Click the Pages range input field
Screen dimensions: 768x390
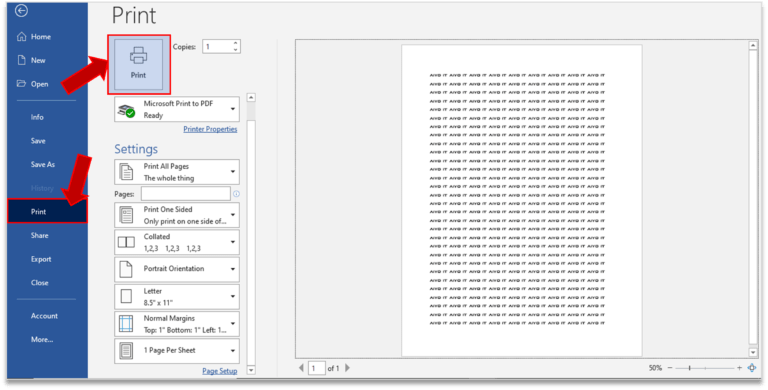[x=186, y=194]
